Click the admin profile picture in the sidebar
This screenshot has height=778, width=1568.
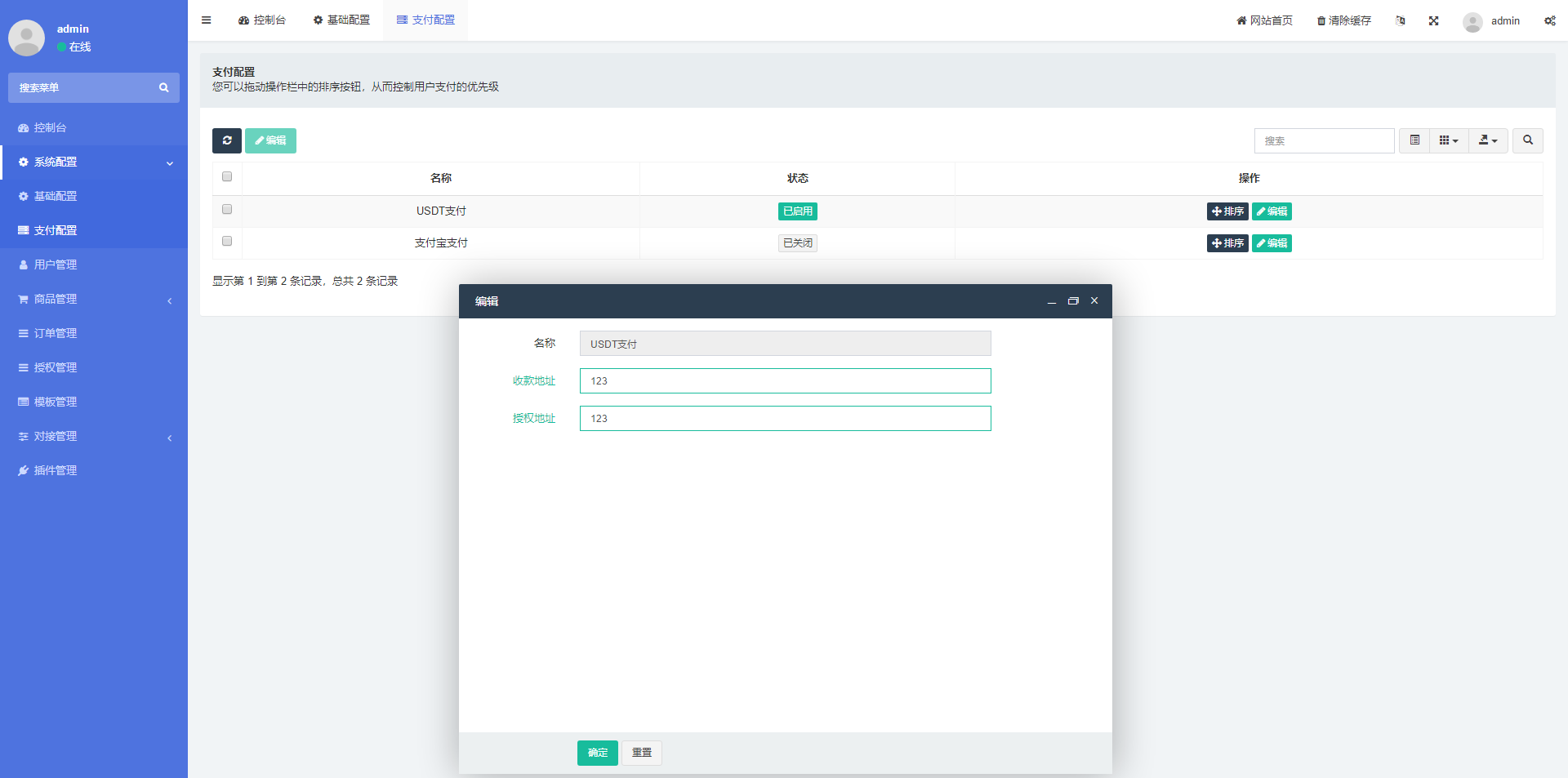click(x=26, y=38)
